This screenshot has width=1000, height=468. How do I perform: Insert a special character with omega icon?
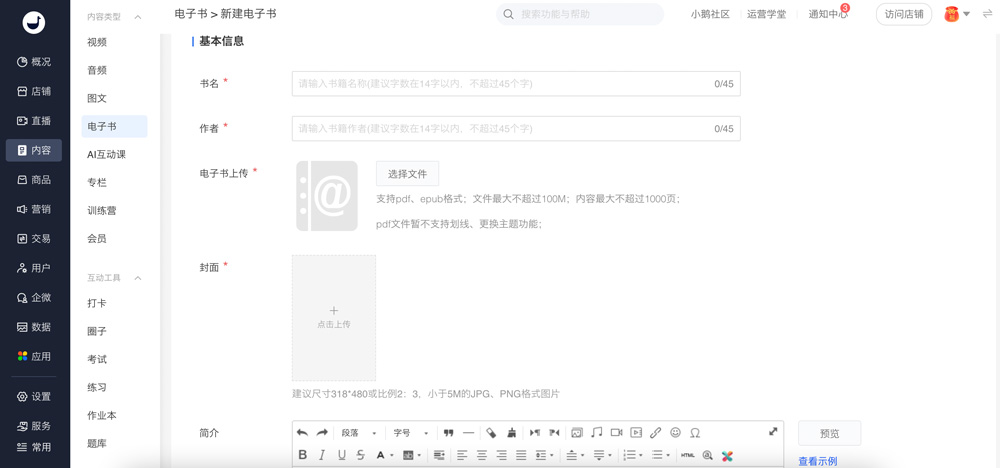695,433
